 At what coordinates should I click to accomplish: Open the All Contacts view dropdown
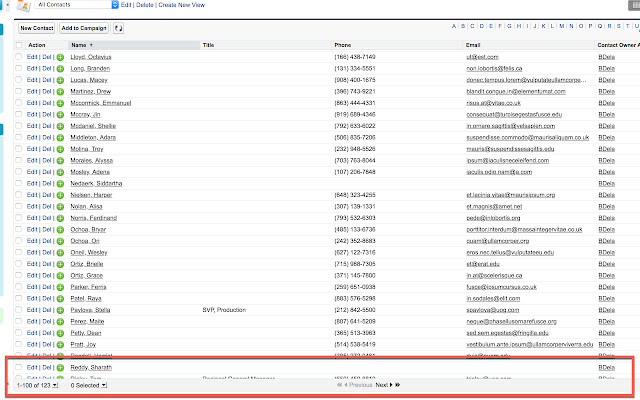click(x=76, y=4)
